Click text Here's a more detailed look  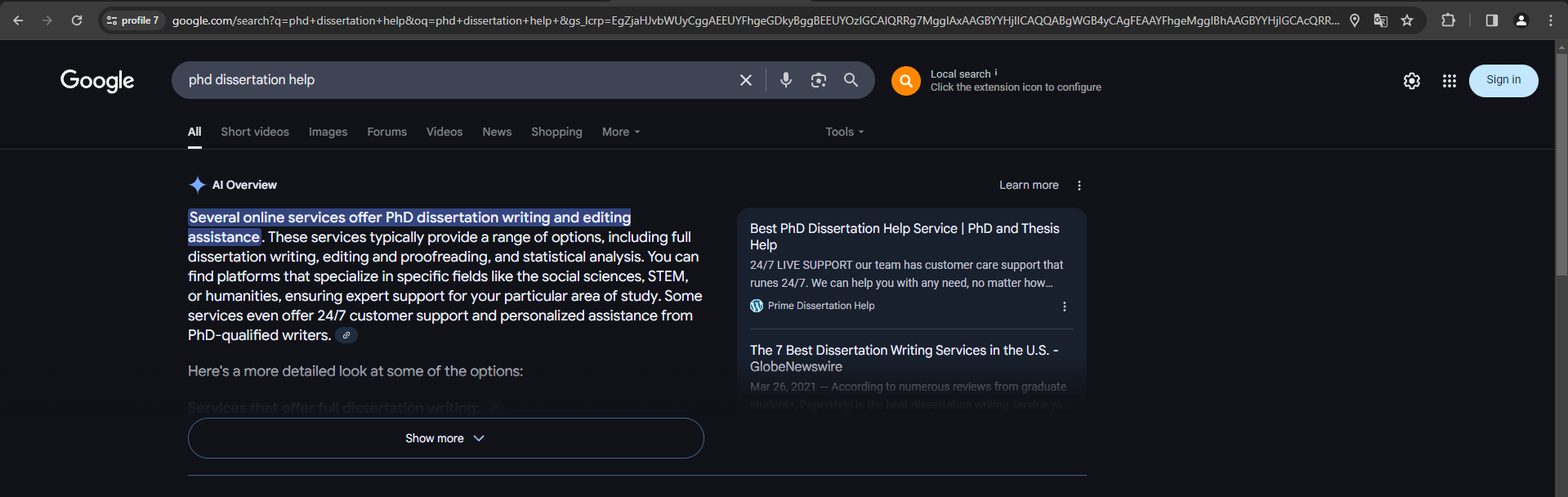(355, 371)
